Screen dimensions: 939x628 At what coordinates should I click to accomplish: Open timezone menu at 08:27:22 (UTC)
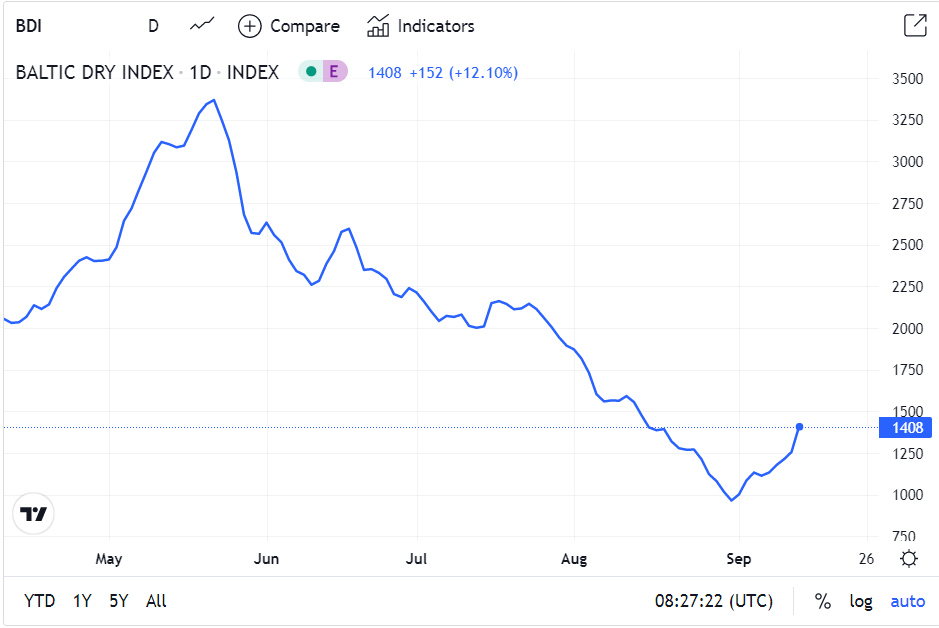pos(713,601)
